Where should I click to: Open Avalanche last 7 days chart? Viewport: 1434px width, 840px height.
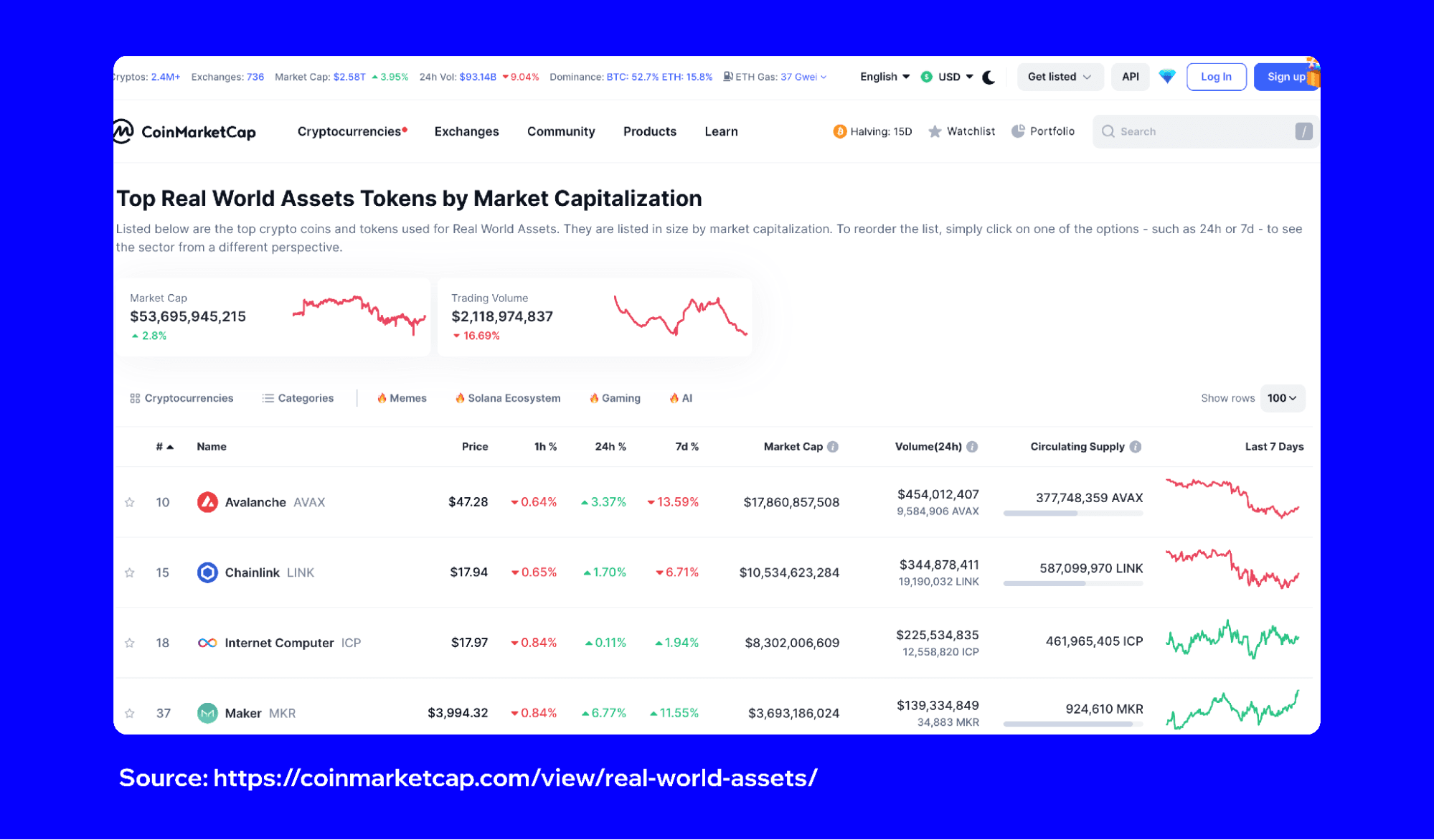(x=1232, y=499)
